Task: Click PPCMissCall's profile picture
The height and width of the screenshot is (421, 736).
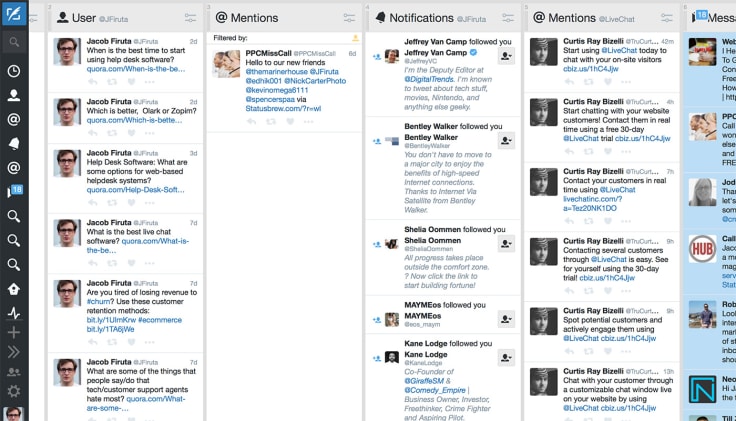Action: click(226, 64)
